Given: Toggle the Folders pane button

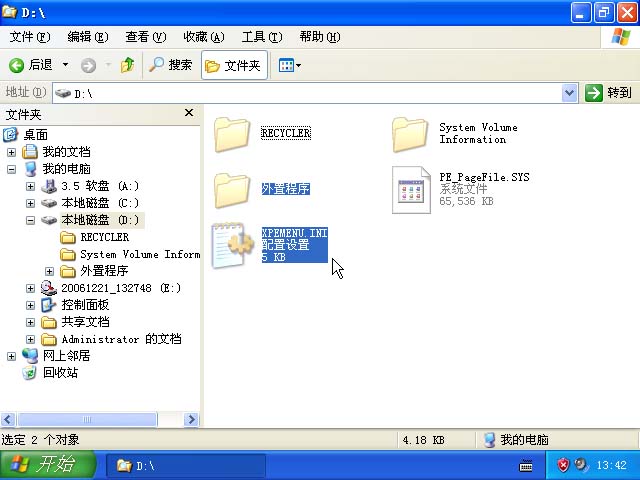Looking at the screenshot, I should click(x=234, y=65).
